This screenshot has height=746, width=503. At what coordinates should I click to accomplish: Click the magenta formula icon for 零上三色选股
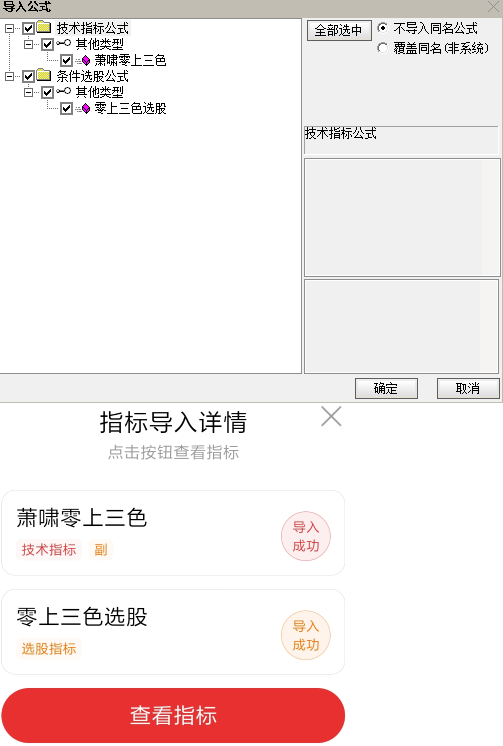(x=86, y=108)
